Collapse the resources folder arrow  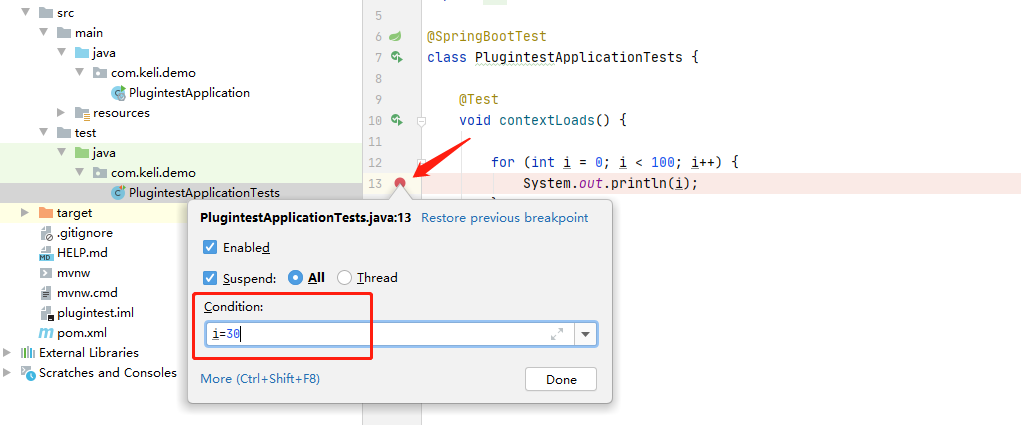(62, 113)
